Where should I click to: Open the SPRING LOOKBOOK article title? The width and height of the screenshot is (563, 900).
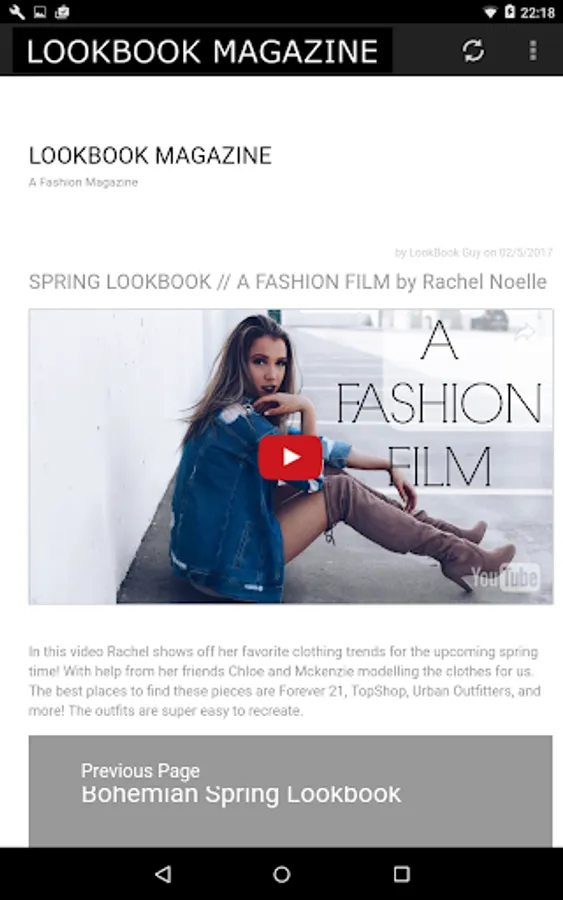(288, 282)
